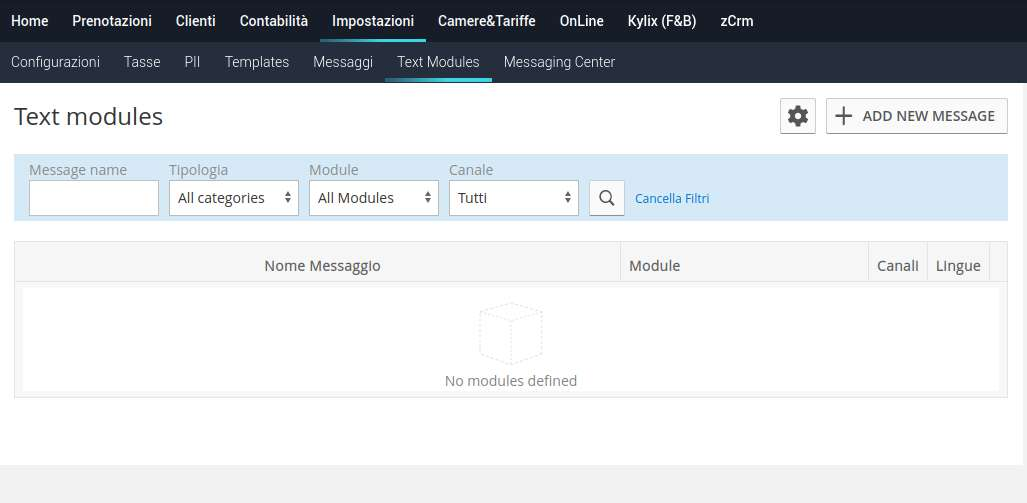The height and width of the screenshot is (503, 1027).
Task: Switch to the Configurazioni tab
Action: point(55,62)
